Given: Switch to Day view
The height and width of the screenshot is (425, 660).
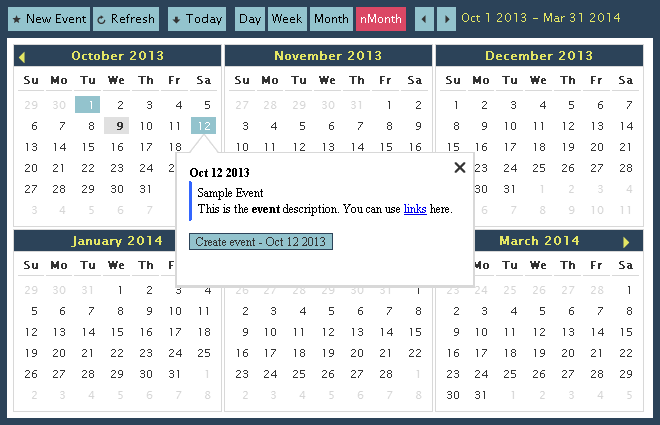Looking at the screenshot, I should [250, 19].
